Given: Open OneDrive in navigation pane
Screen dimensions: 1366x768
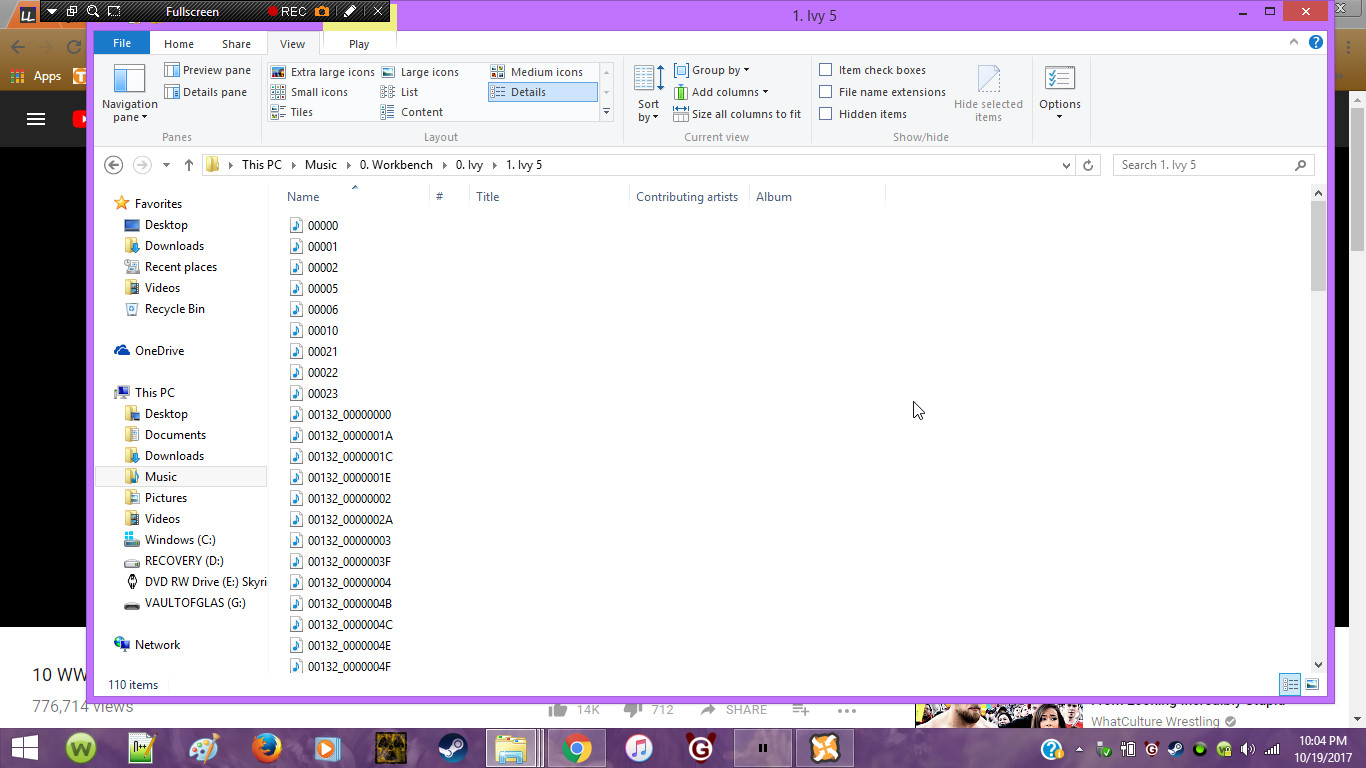Looking at the screenshot, I should 159,351.
